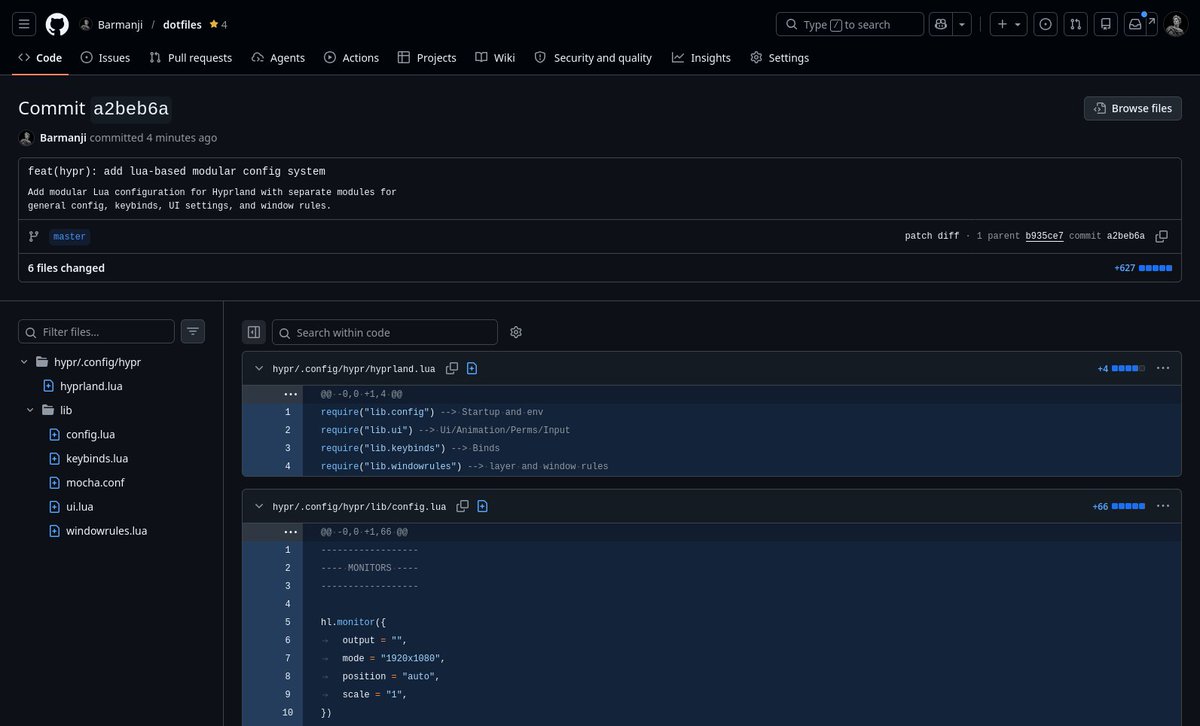Switch to the Actions tab

click(351, 58)
